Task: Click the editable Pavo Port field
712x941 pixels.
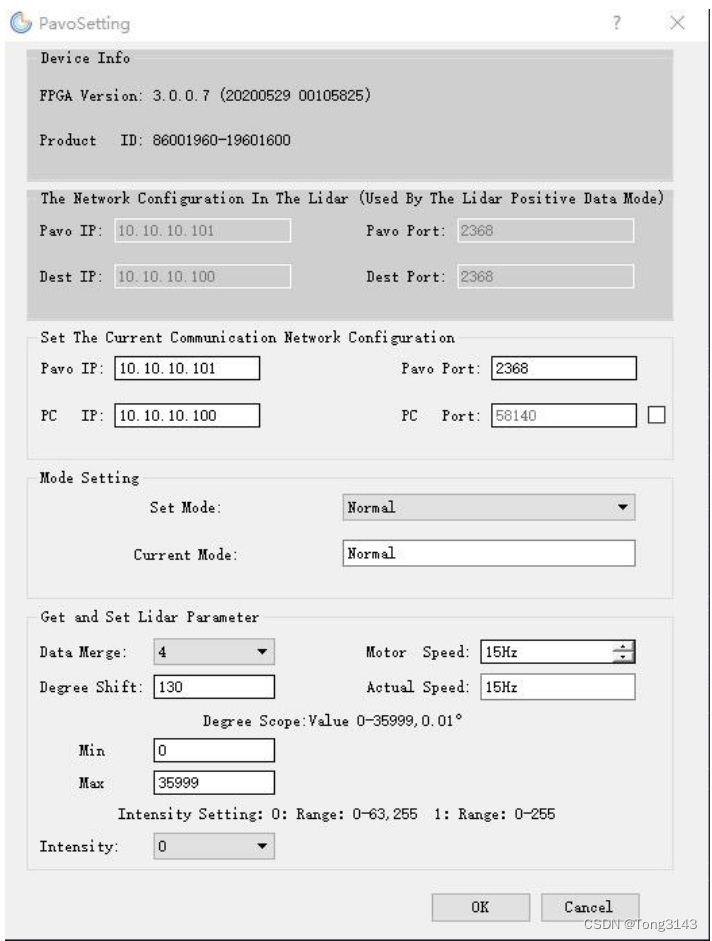Action: tap(564, 368)
